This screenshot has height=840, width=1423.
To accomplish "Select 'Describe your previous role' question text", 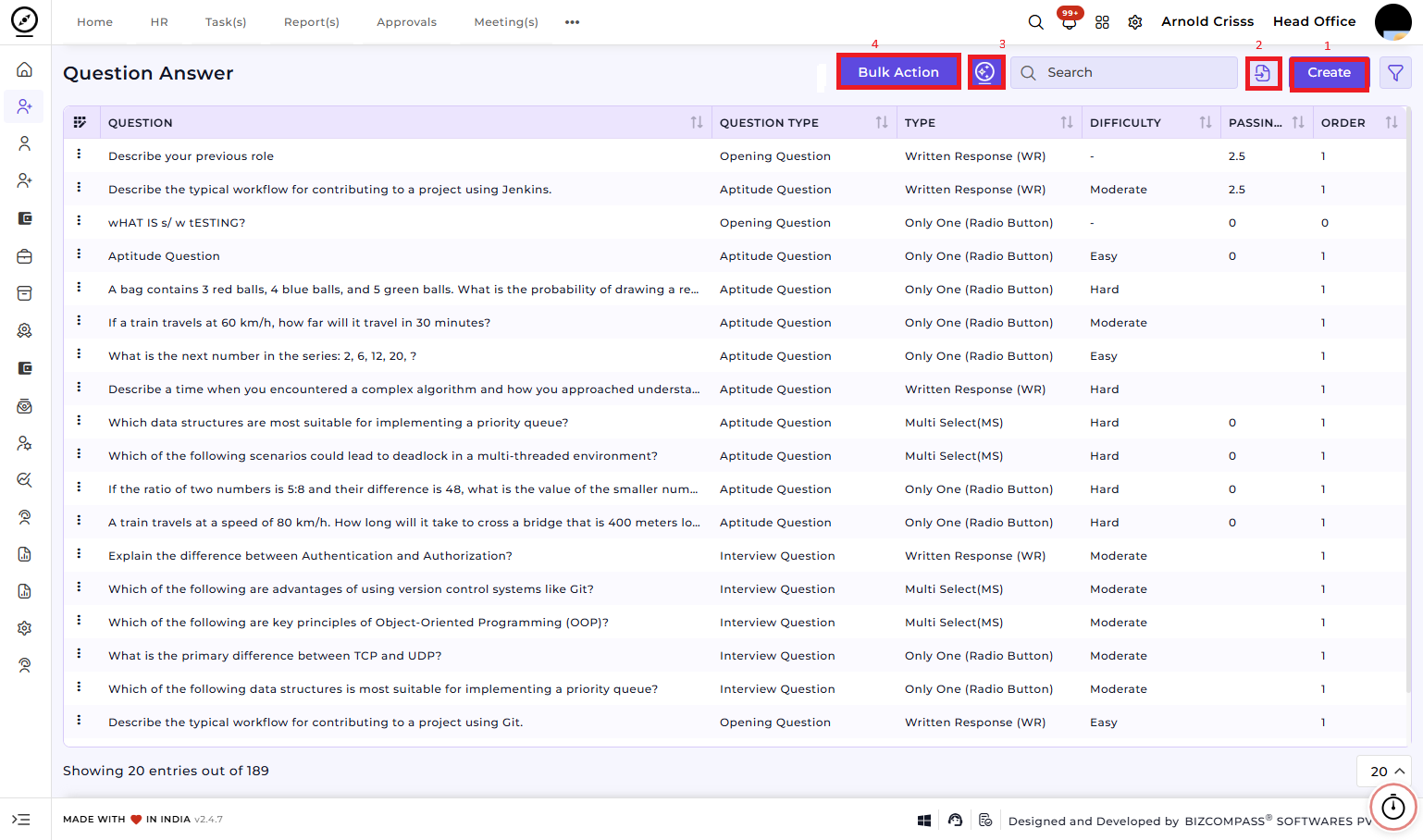I will 191,156.
